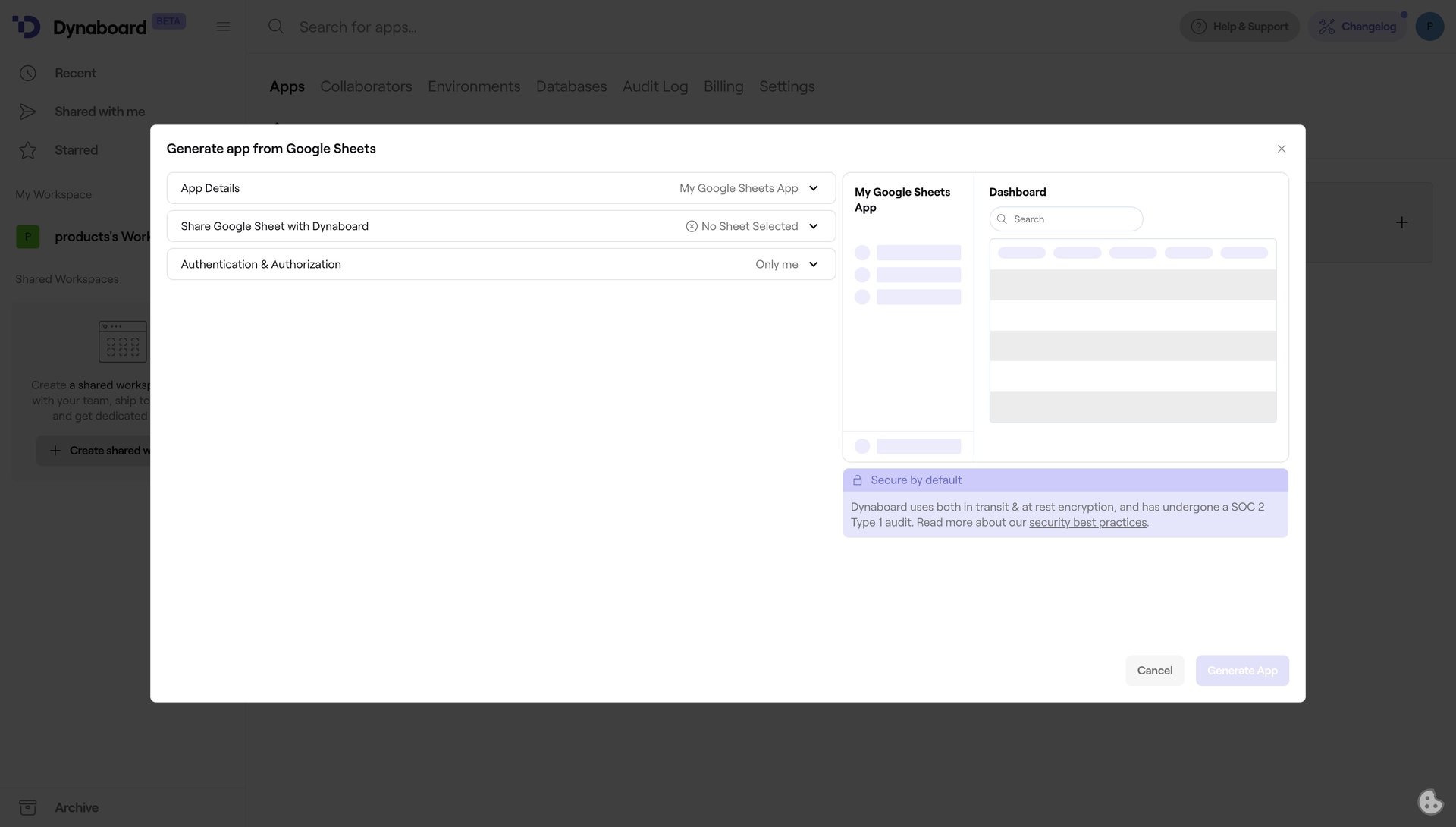The image size is (1456, 827).
Task: Open Starred items
Action: 76,149
